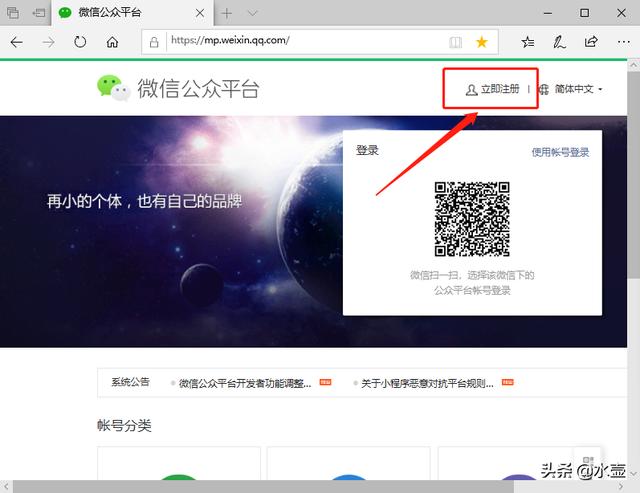
Task: Click 使用帐号登录 link
Action: tap(560, 152)
